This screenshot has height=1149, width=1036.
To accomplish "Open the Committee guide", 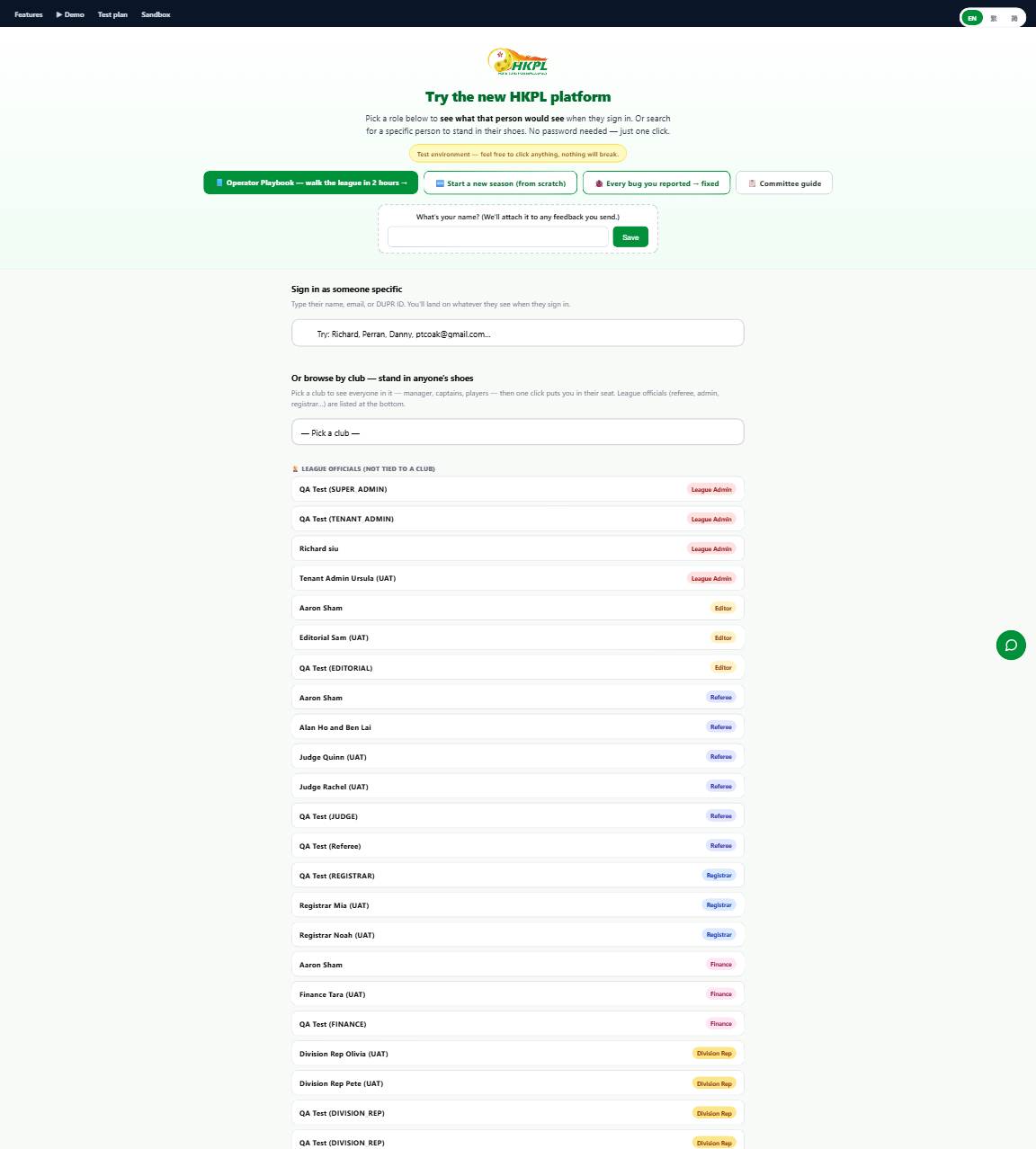I will 784,183.
